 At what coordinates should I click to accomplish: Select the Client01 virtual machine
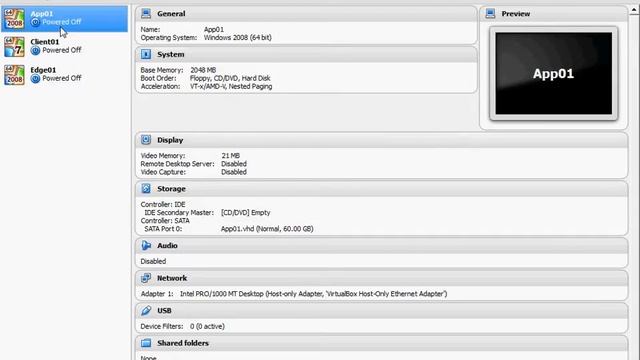(x=64, y=46)
